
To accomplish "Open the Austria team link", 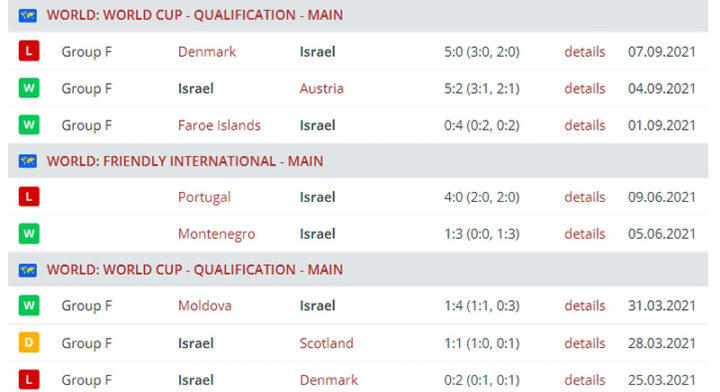I will 321,88.
